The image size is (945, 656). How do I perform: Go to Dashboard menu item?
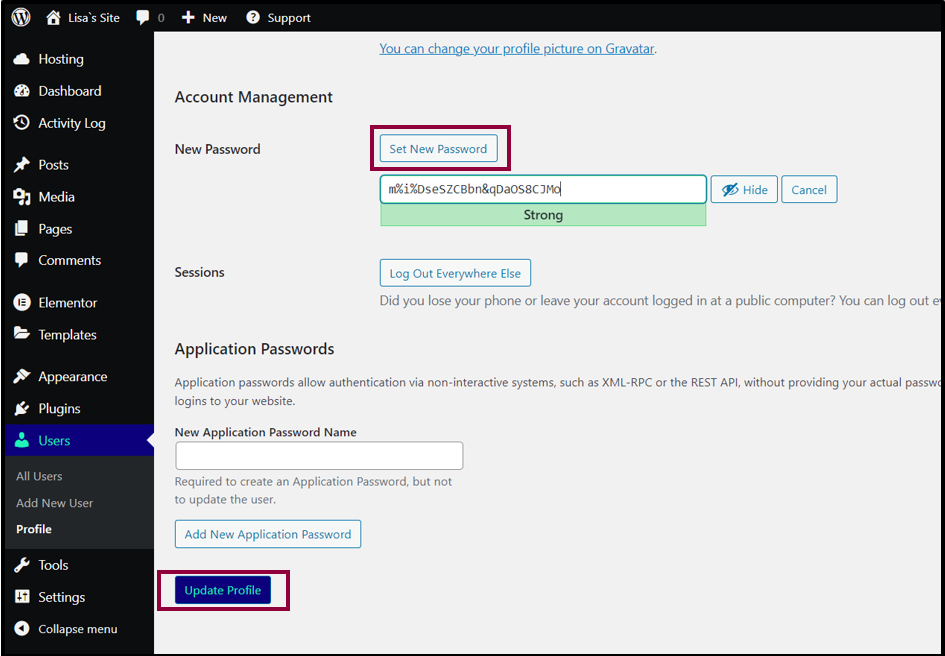coord(70,91)
